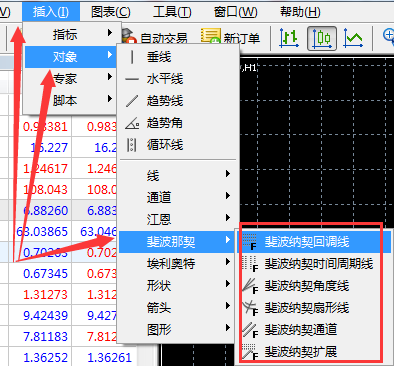Click the 新订单 document icon
Screen dimensions: 394x366
coord(211,37)
